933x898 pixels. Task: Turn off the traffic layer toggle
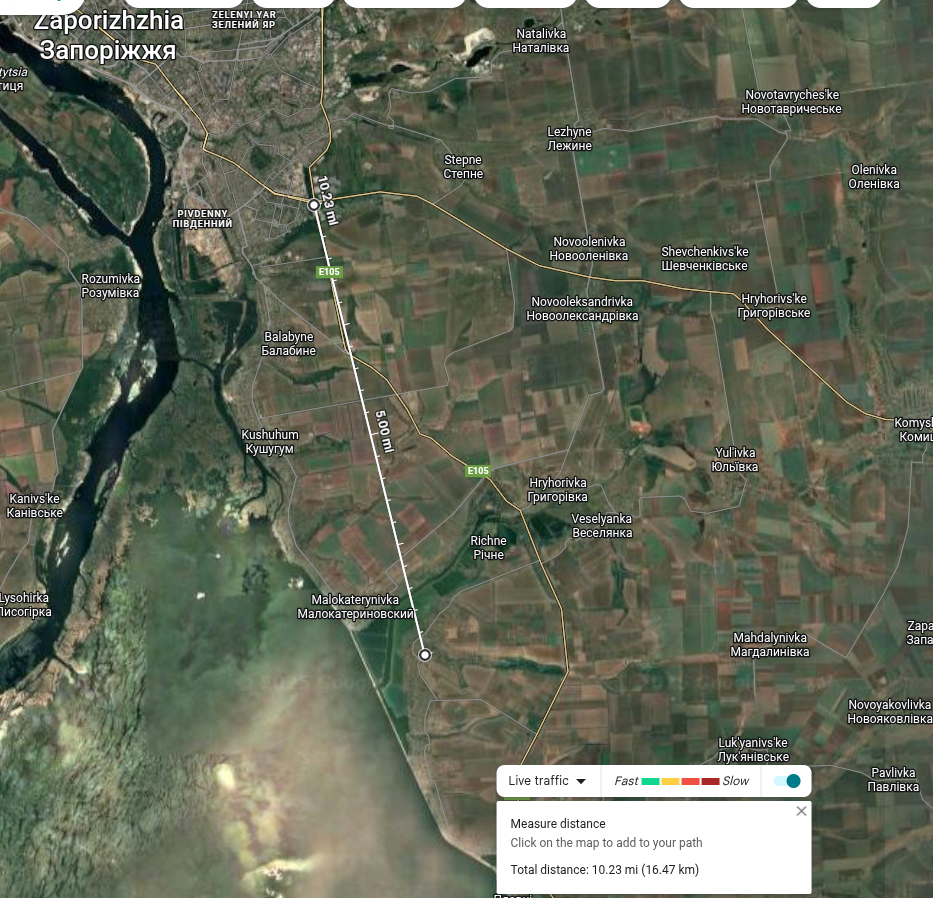tap(787, 781)
